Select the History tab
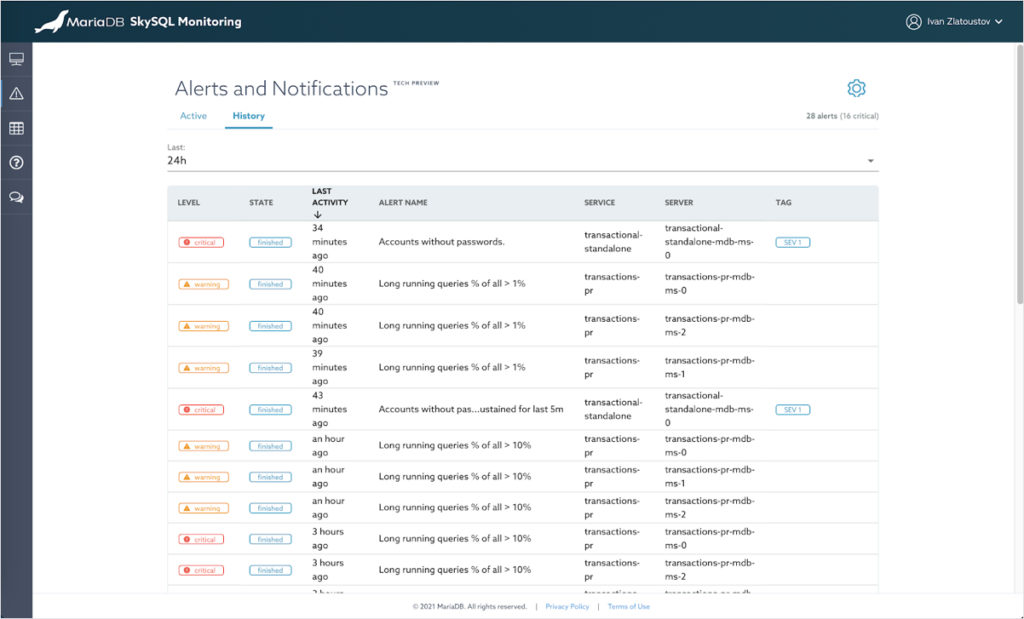This screenshot has height=619, width=1024. tap(248, 116)
